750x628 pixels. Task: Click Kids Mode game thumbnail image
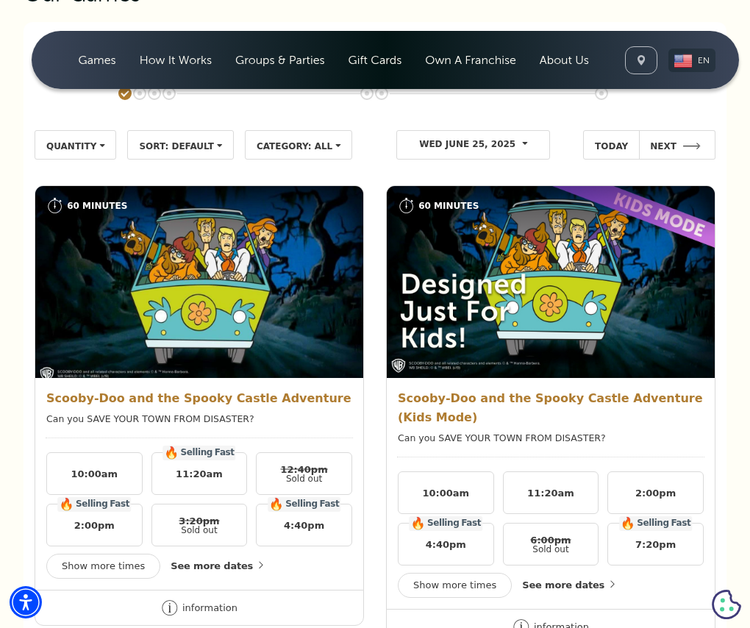(551, 282)
